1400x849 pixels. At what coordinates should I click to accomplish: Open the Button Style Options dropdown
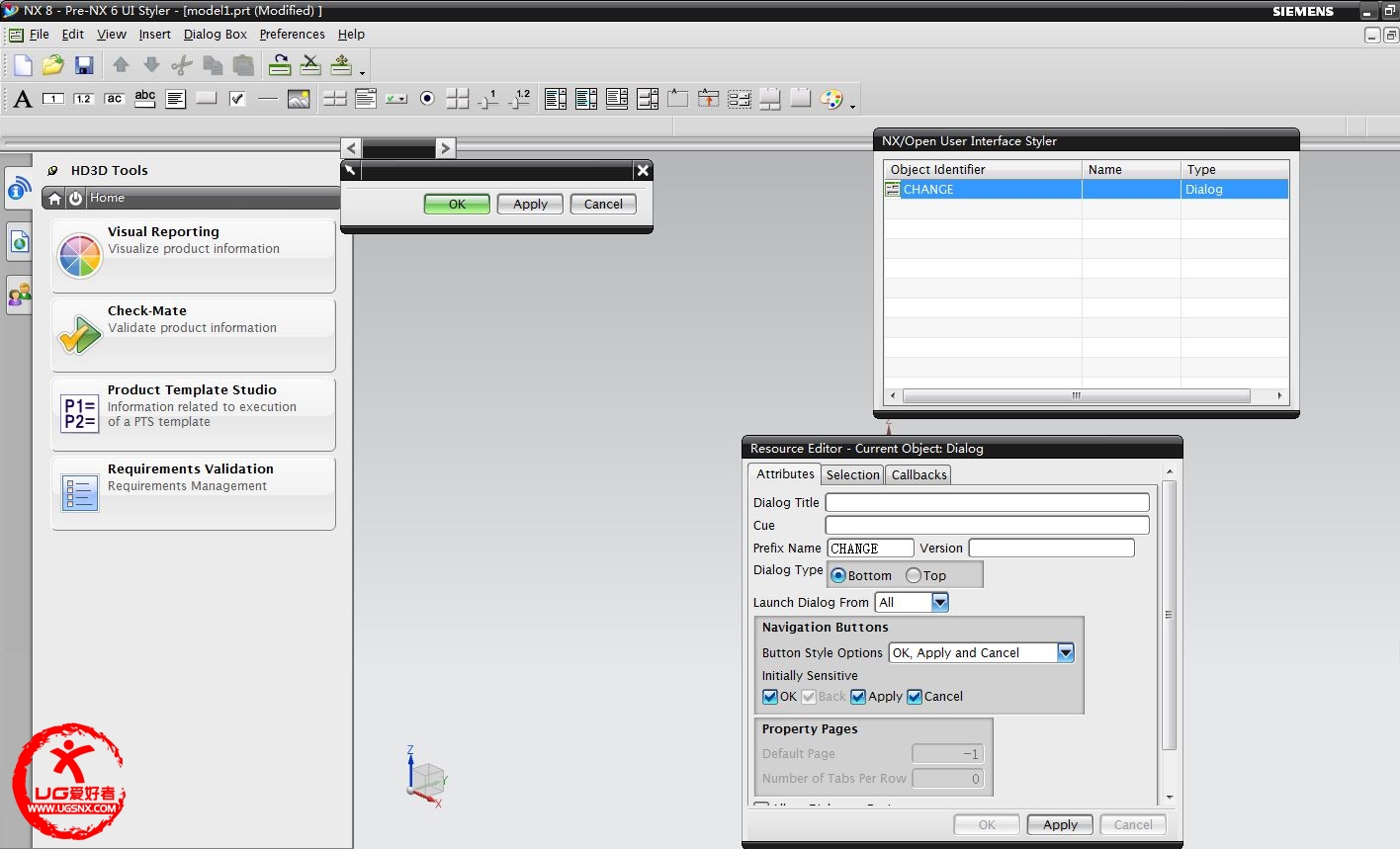click(x=1066, y=652)
